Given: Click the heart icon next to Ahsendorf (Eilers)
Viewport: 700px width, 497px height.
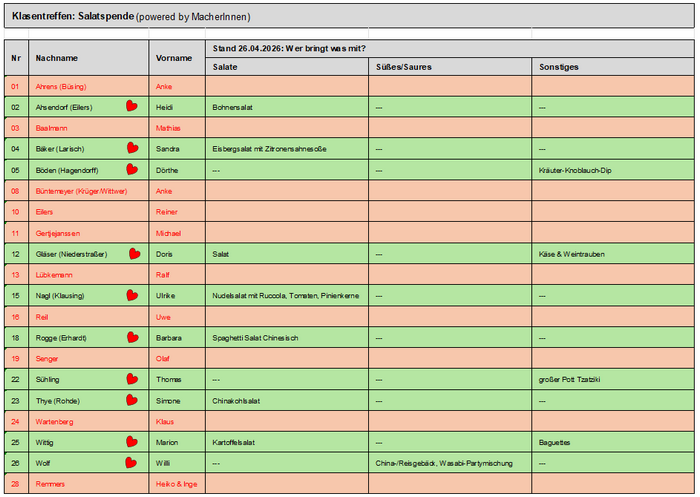Looking at the screenshot, I should [x=132, y=106].
